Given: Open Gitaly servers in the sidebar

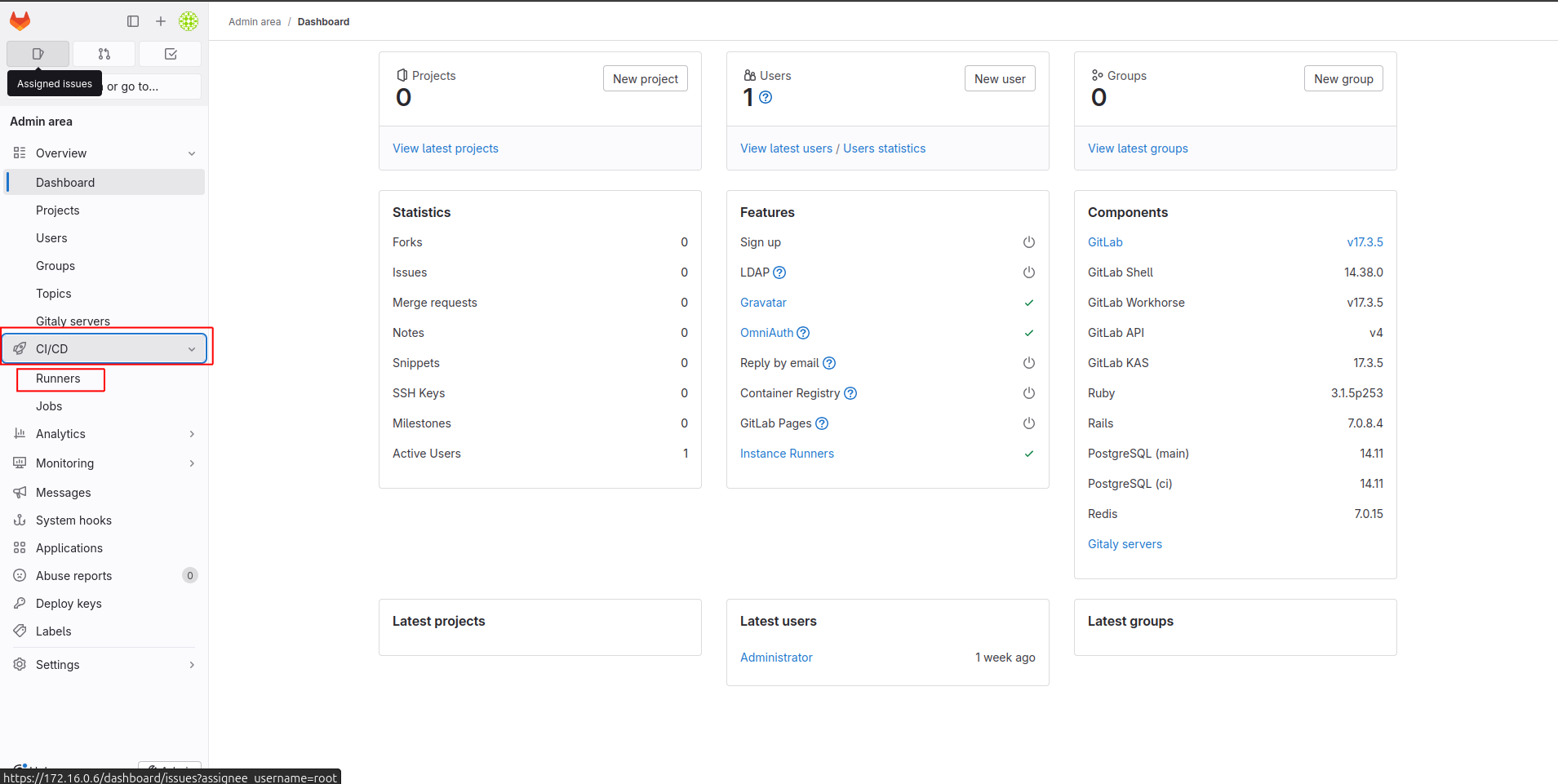Looking at the screenshot, I should coord(104,321).
